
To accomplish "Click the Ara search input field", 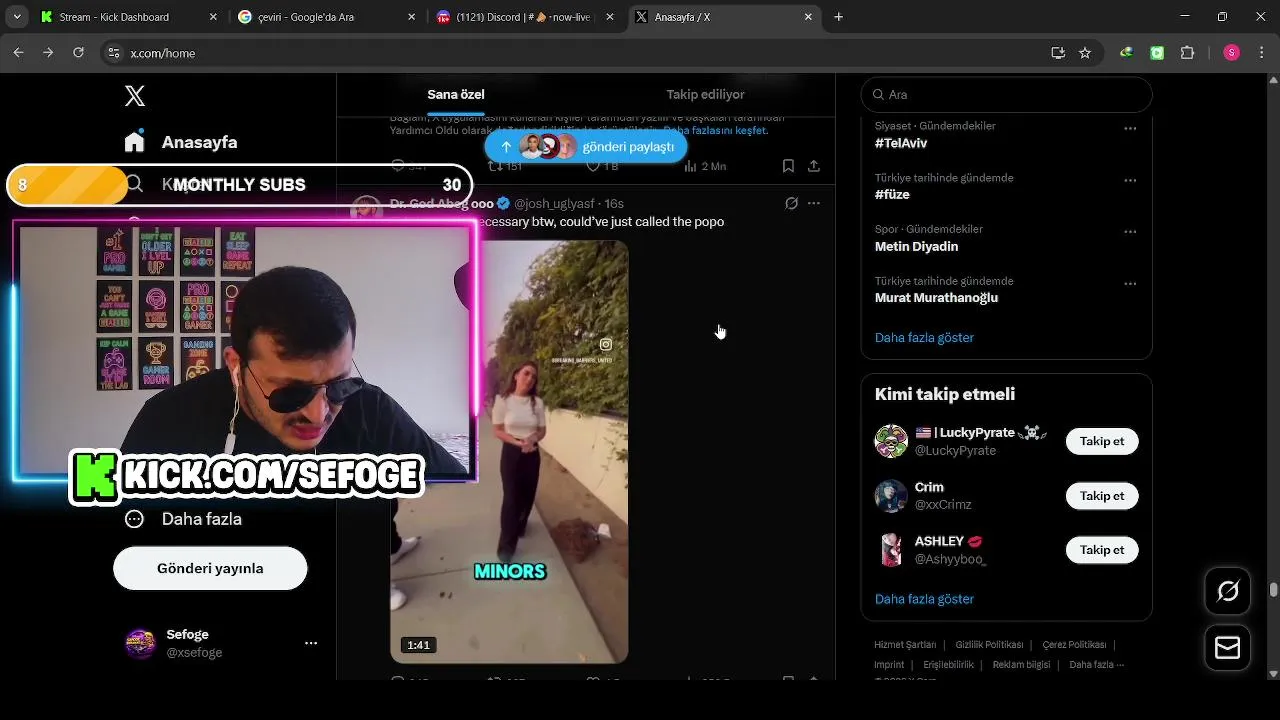I will click(x=1006, y=94).
